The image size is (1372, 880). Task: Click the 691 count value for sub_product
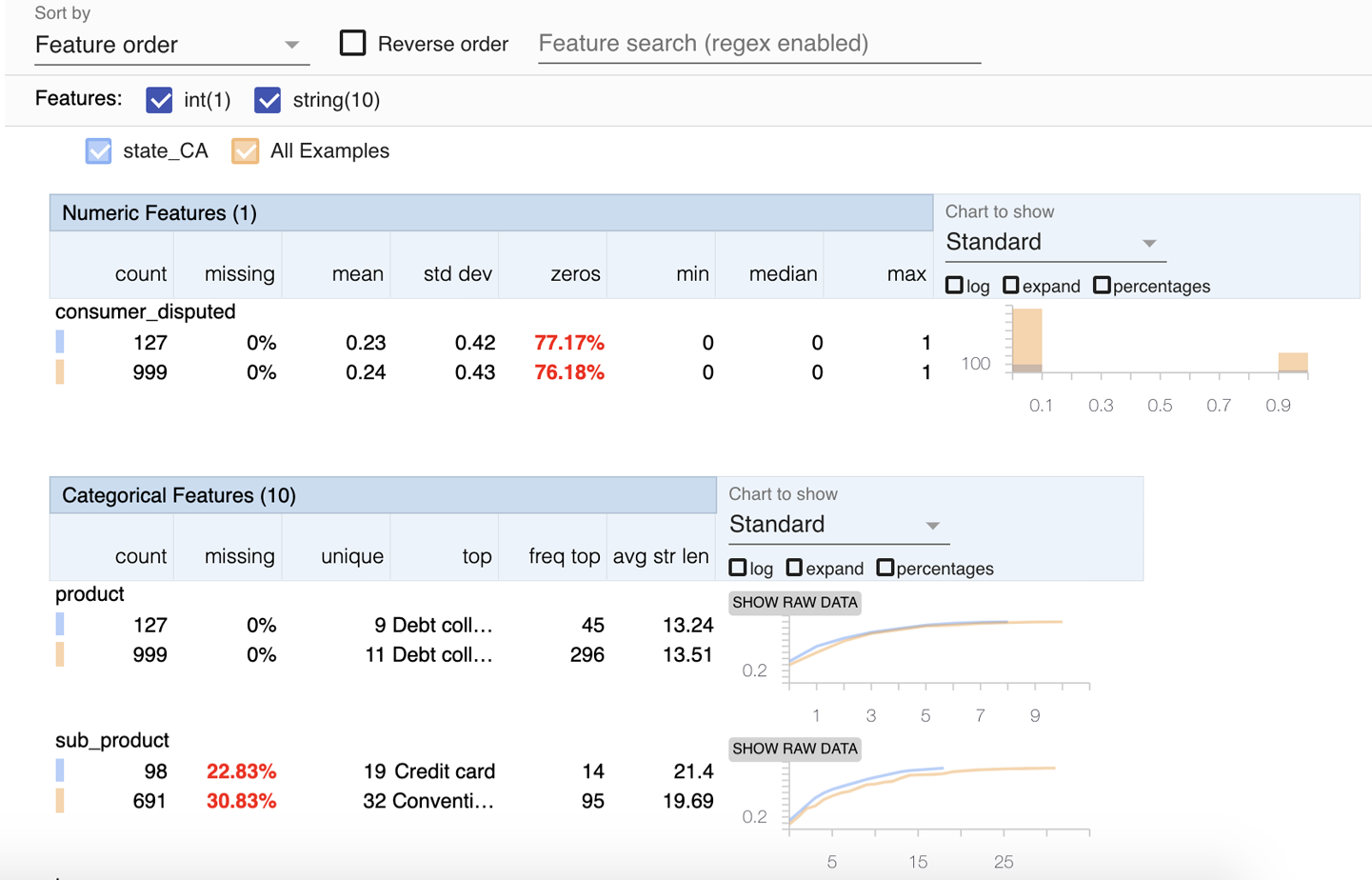pos(149,801)
